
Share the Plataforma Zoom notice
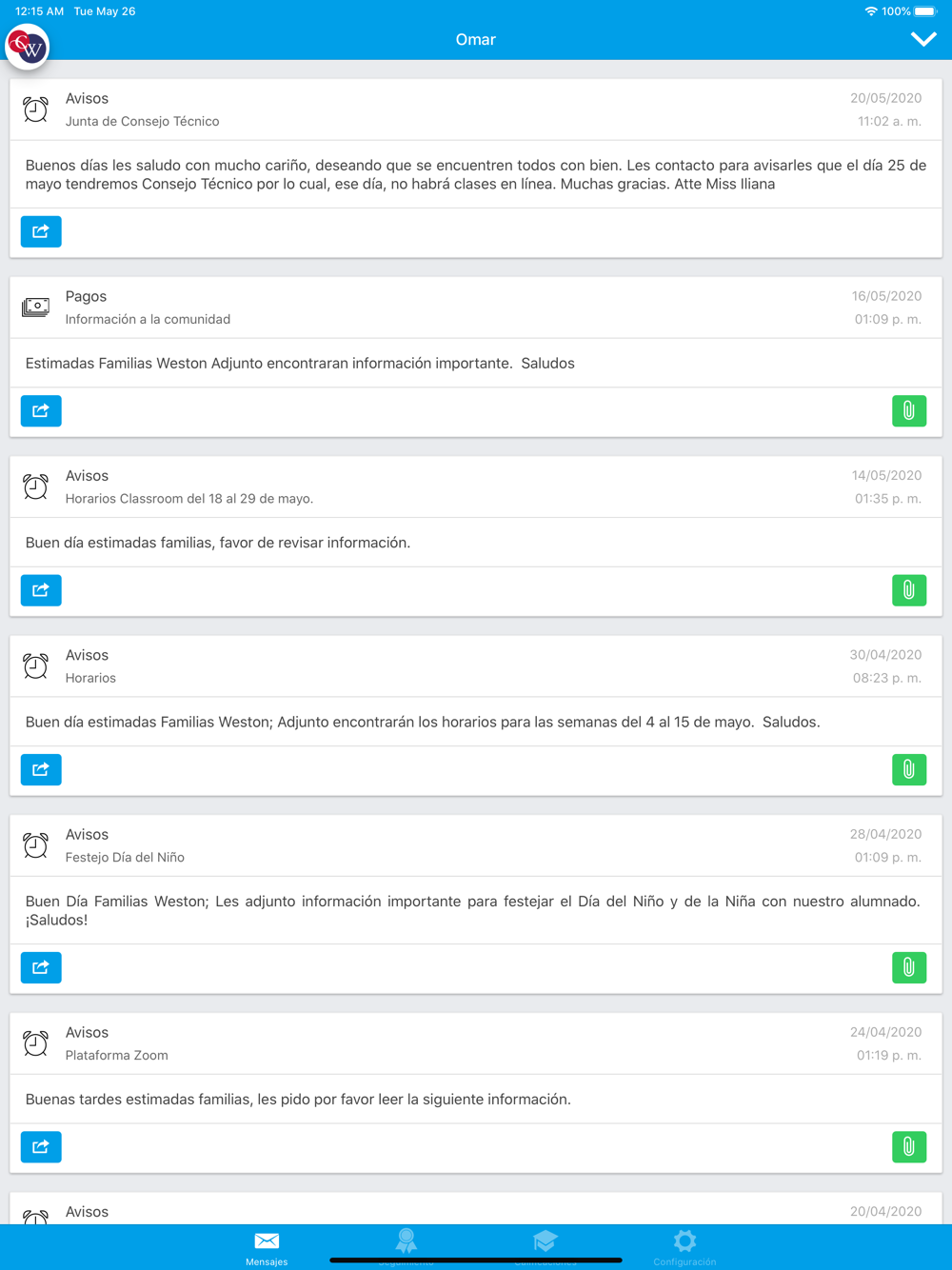[x=41, y=1146]
